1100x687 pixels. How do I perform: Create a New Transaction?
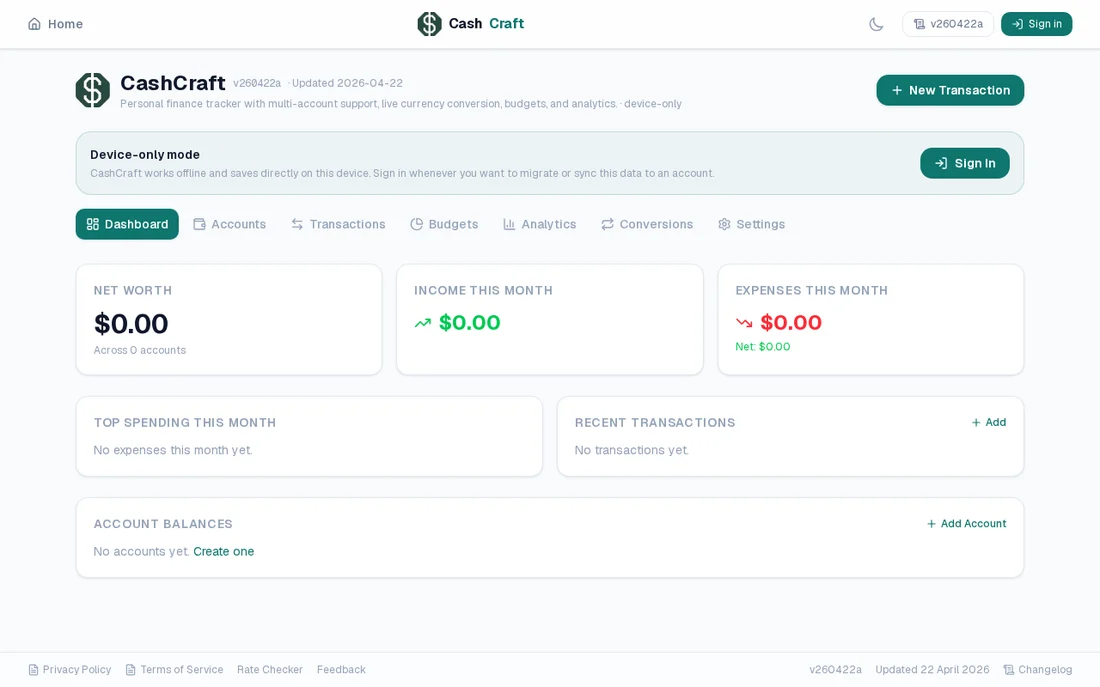click(x=950, y=91)
